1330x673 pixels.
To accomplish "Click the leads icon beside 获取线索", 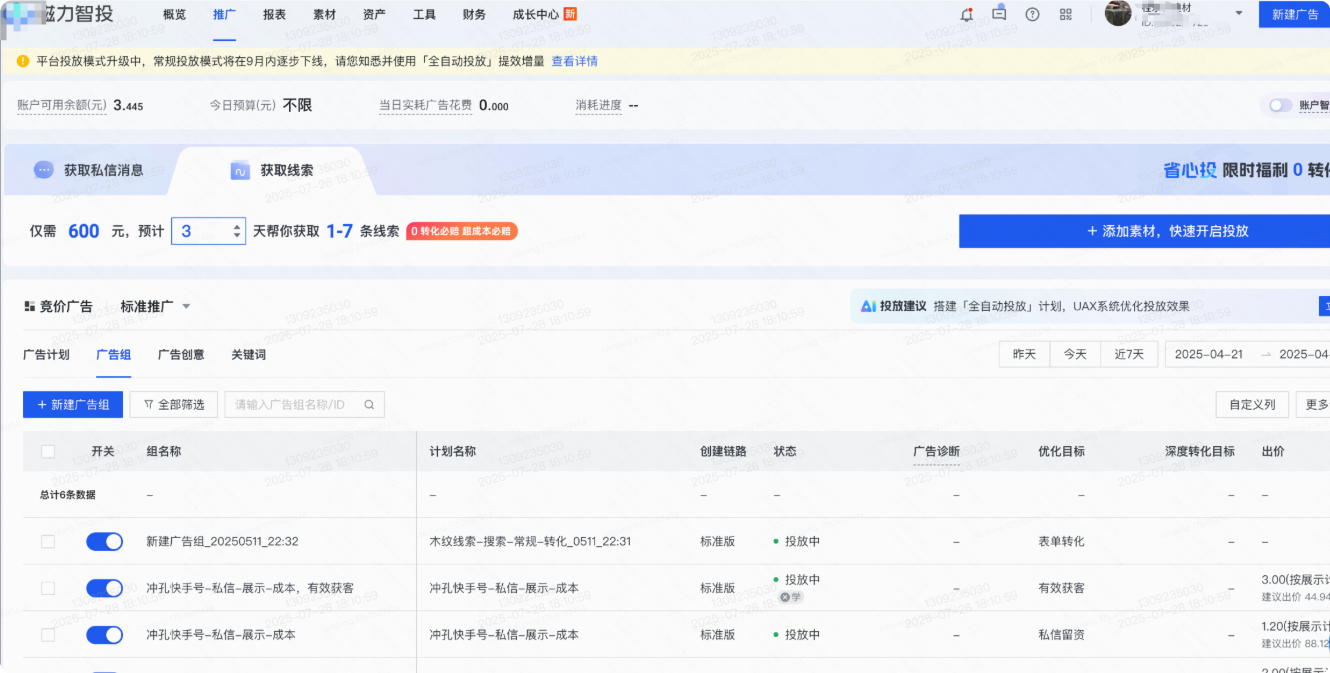I will tap(240, 170).
